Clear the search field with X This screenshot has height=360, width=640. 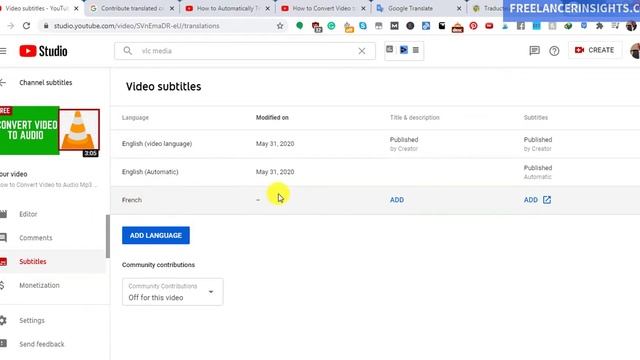pyautogui.click(x=362, y=51)
